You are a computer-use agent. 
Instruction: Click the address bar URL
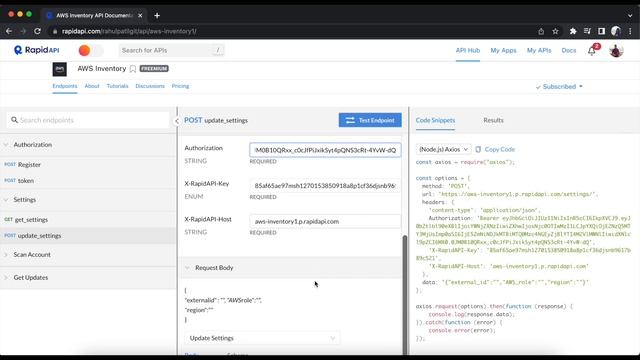tap(129, 31)
